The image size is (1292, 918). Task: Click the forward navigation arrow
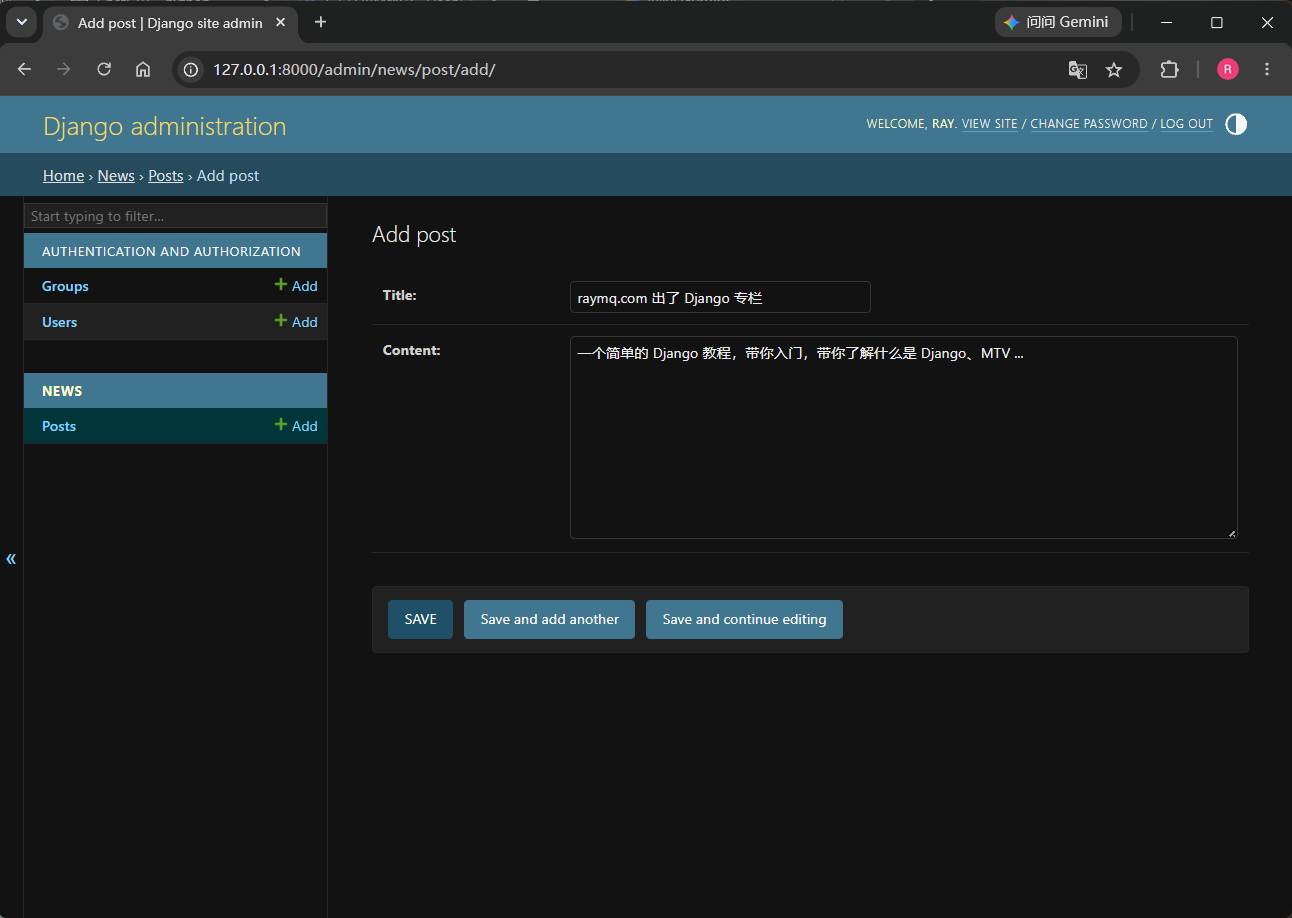pyautogui.click(x=64, y=69)
